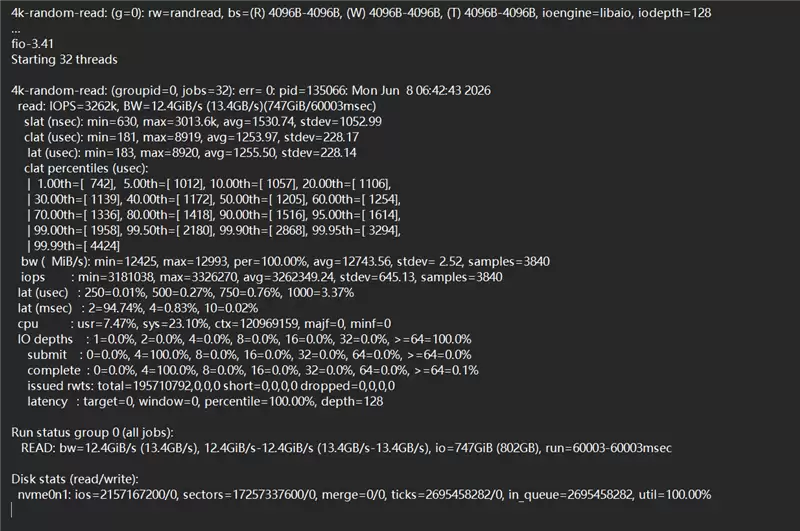Click the lat (msec) distribution line
Screen dimensions: 800x531
click(x=138, y=308)
